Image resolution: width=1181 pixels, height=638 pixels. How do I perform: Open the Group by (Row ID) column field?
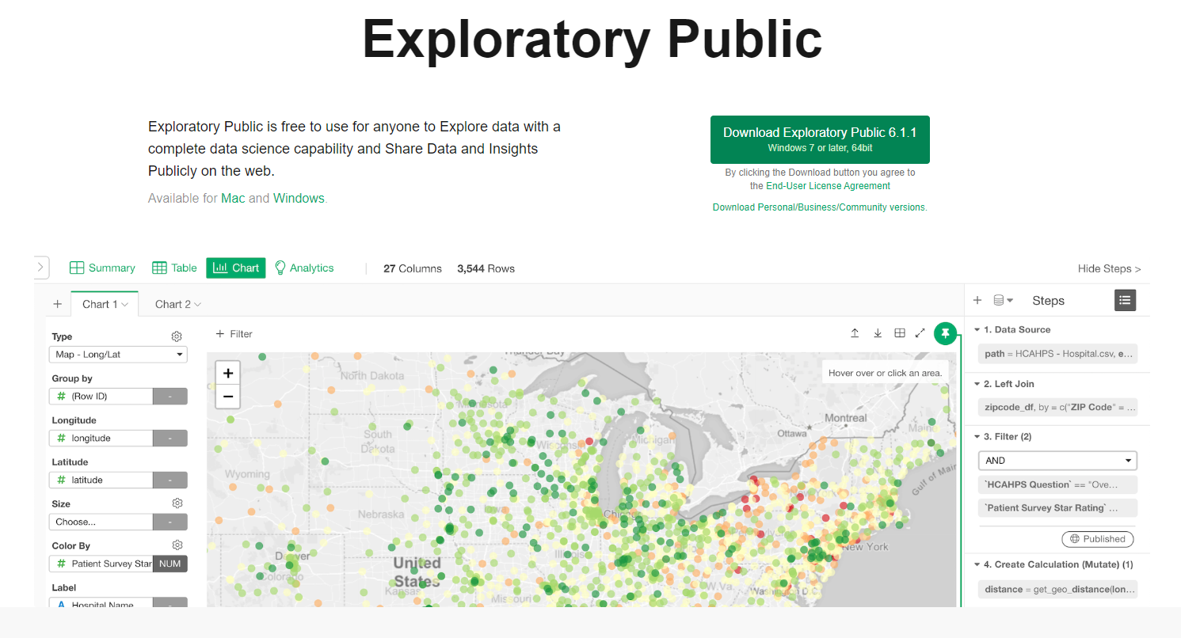click(x=101, y=396)
